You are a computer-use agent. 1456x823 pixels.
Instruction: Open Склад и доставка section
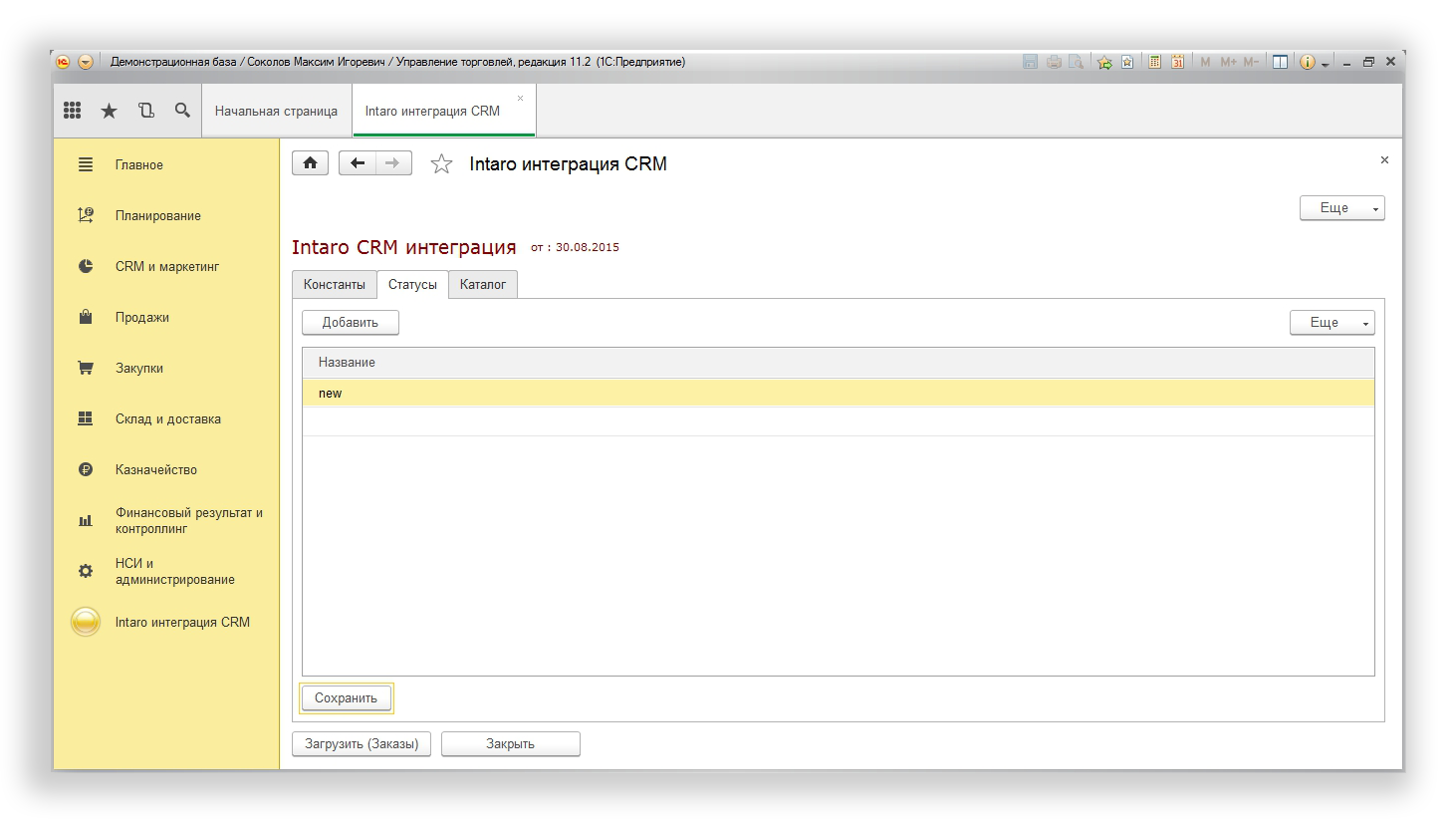168,419
